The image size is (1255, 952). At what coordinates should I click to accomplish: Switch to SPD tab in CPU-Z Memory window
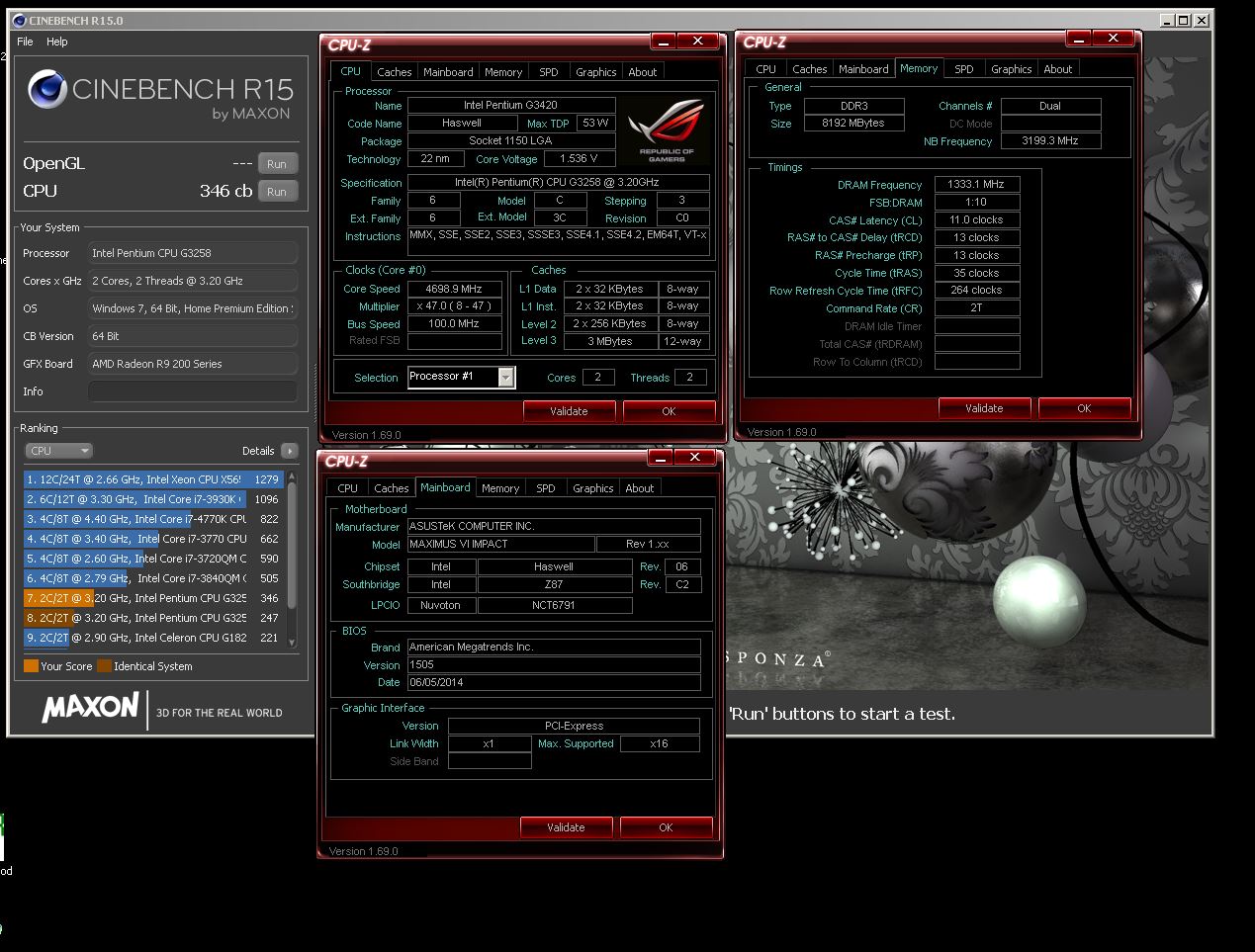click(x=964, y=69)
